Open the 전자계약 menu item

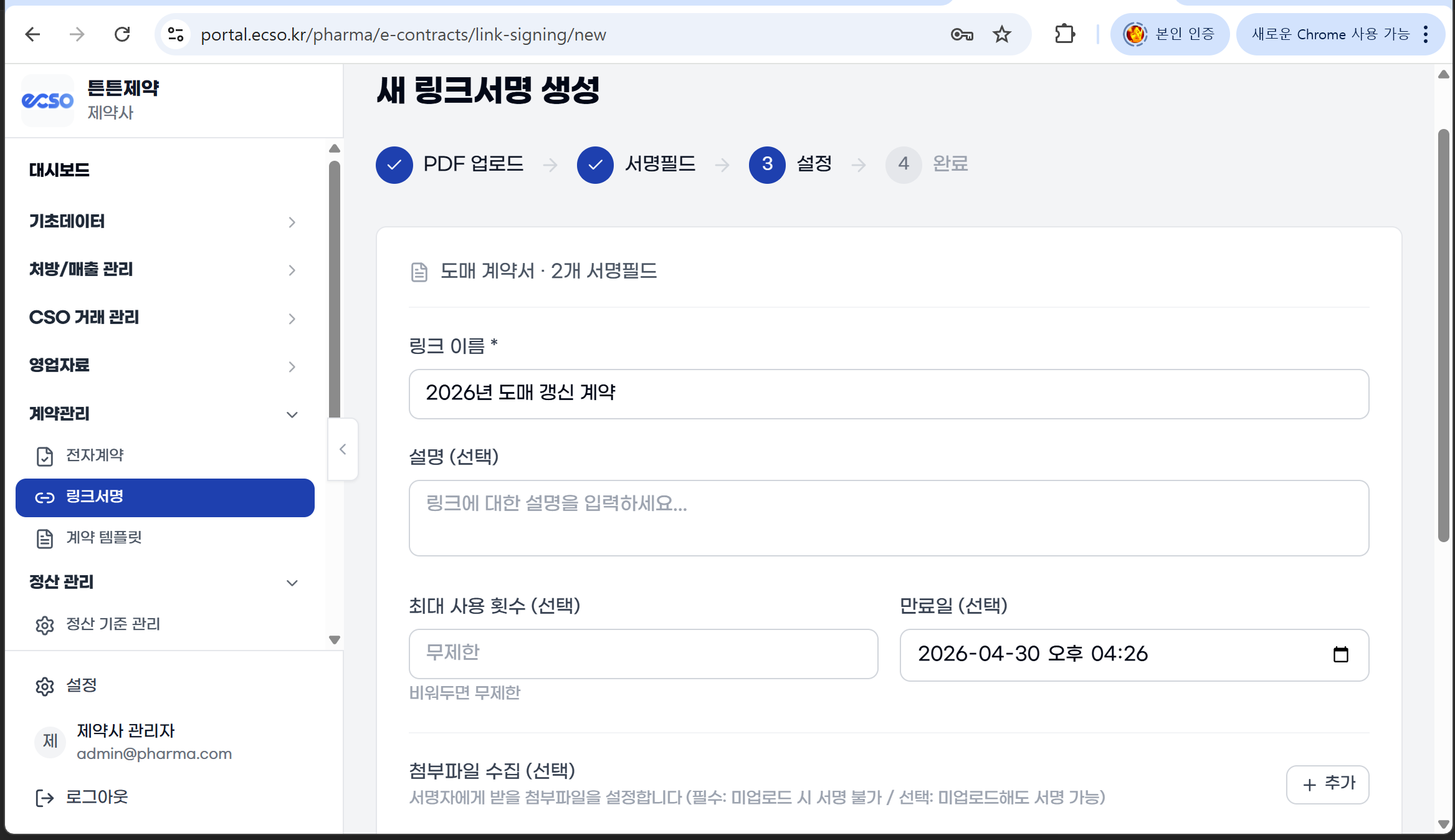(x=95, y=456)
